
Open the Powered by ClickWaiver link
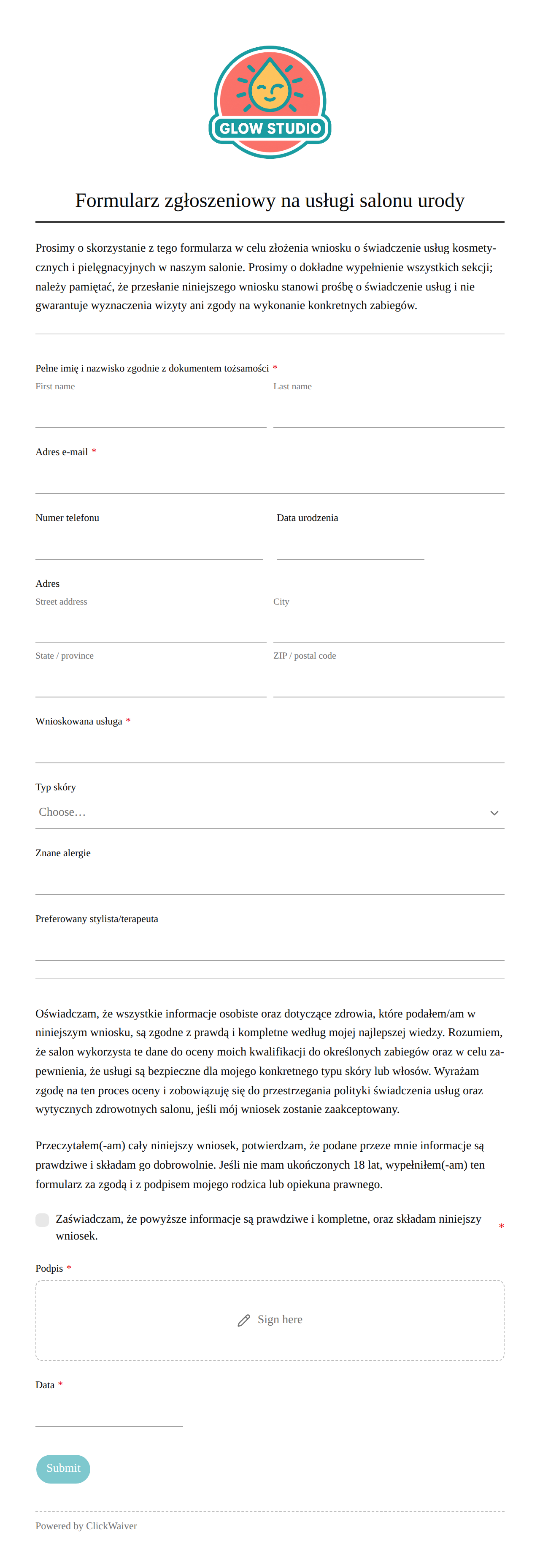pyautogui.click(x=86, y=1526)
